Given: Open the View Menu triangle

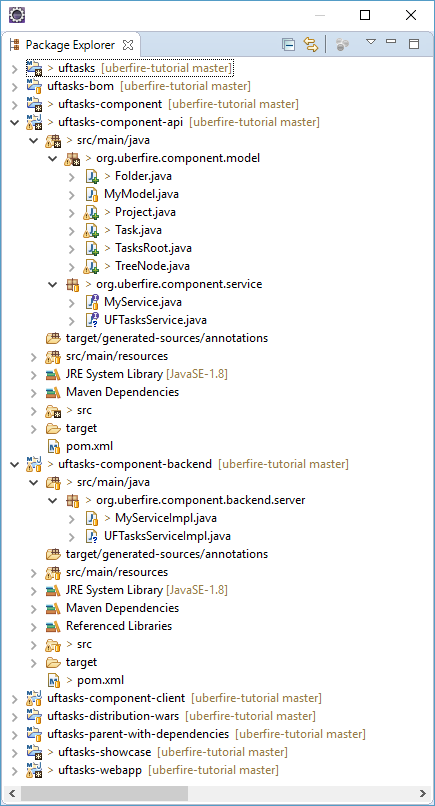Looking at the screenshot, I should (371, 42).
